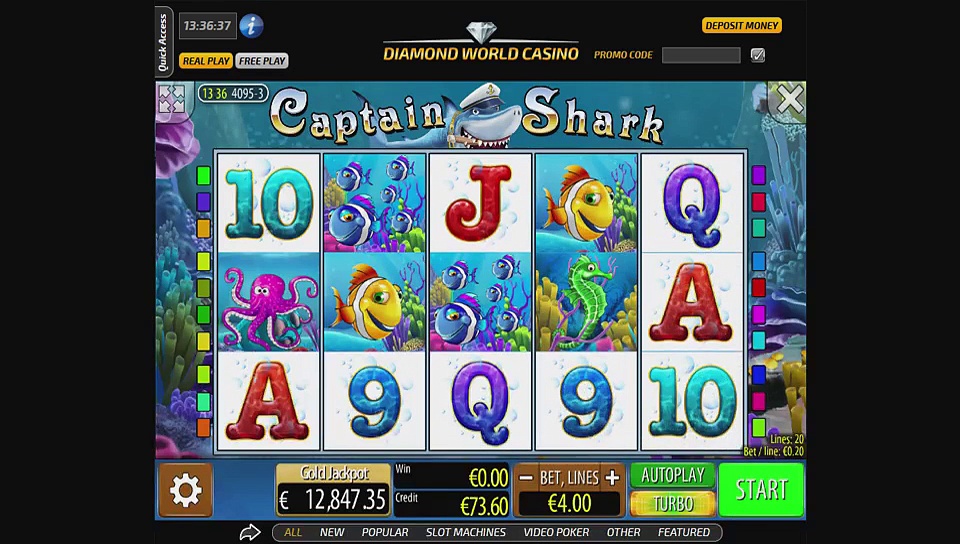Viewport: 960px width, 544px height.
Task: Hit the green Start button
Action: [761, 490]
